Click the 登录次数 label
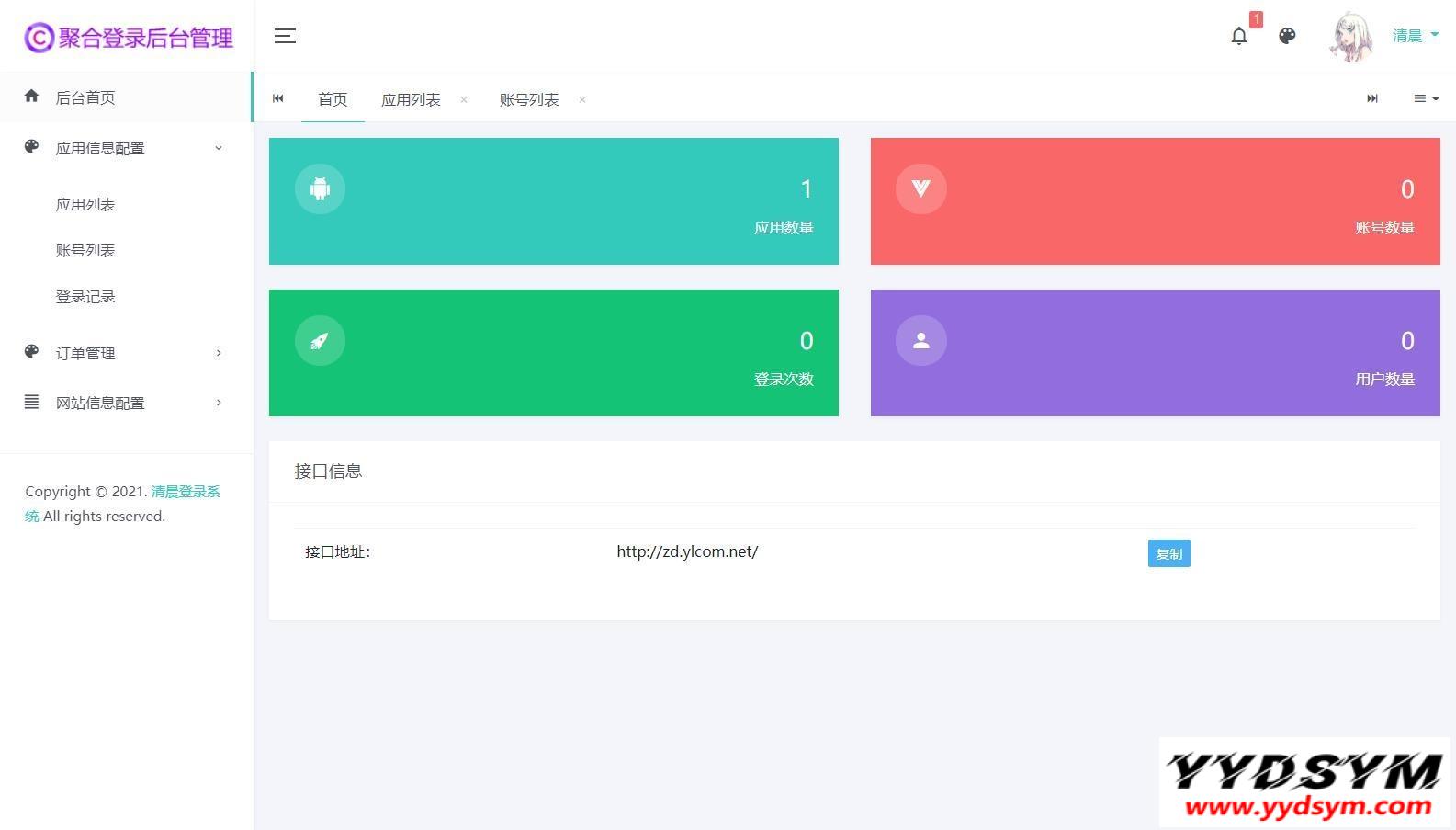Screen dimensions: 1456x830 click(x=784, y=379)
